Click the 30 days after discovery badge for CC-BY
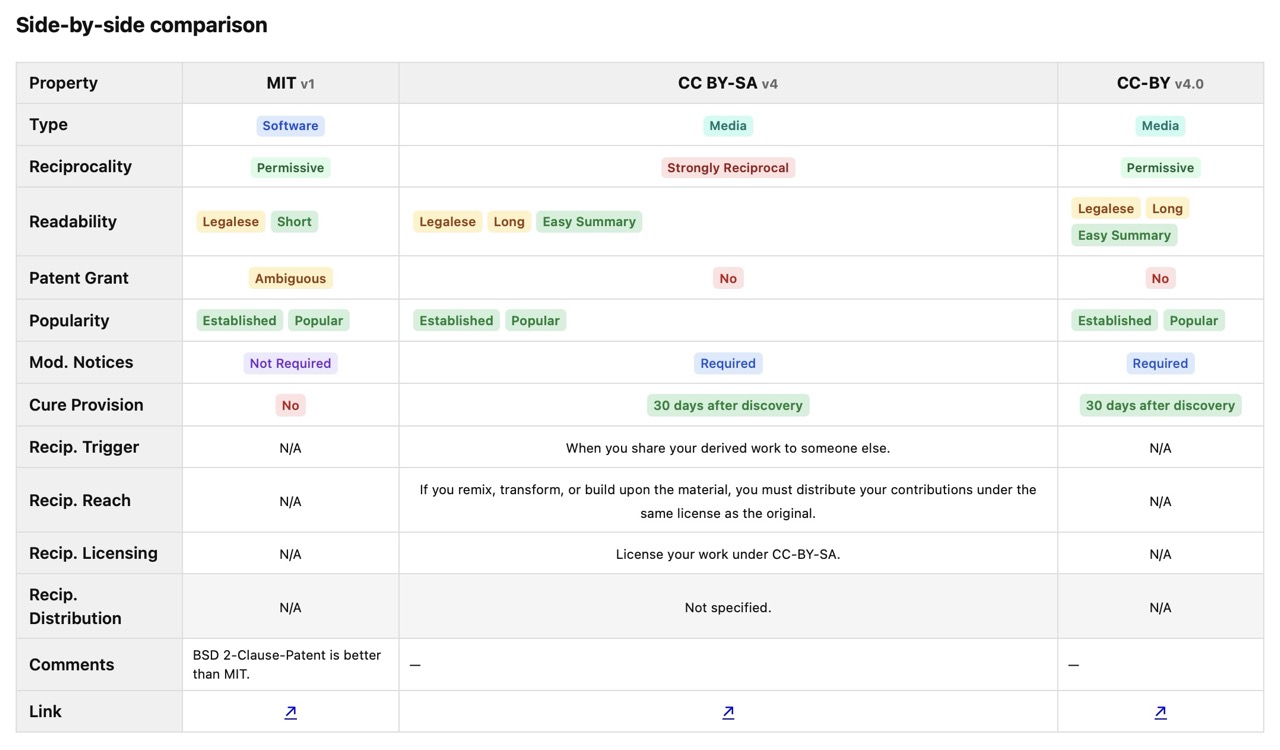The height and width of the screenshot is (750, 1280). click(x=1160, y=405)
